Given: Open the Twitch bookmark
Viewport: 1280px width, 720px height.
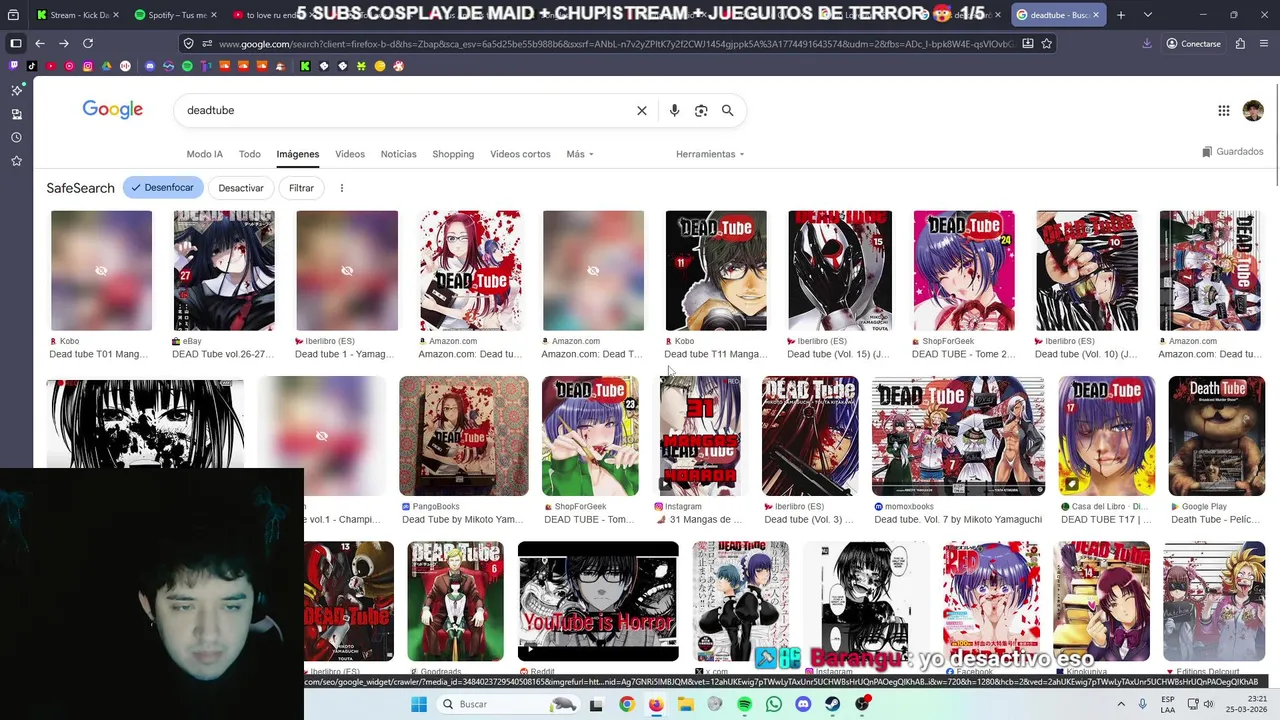Looking at the screenshot, I should (13, 66).
